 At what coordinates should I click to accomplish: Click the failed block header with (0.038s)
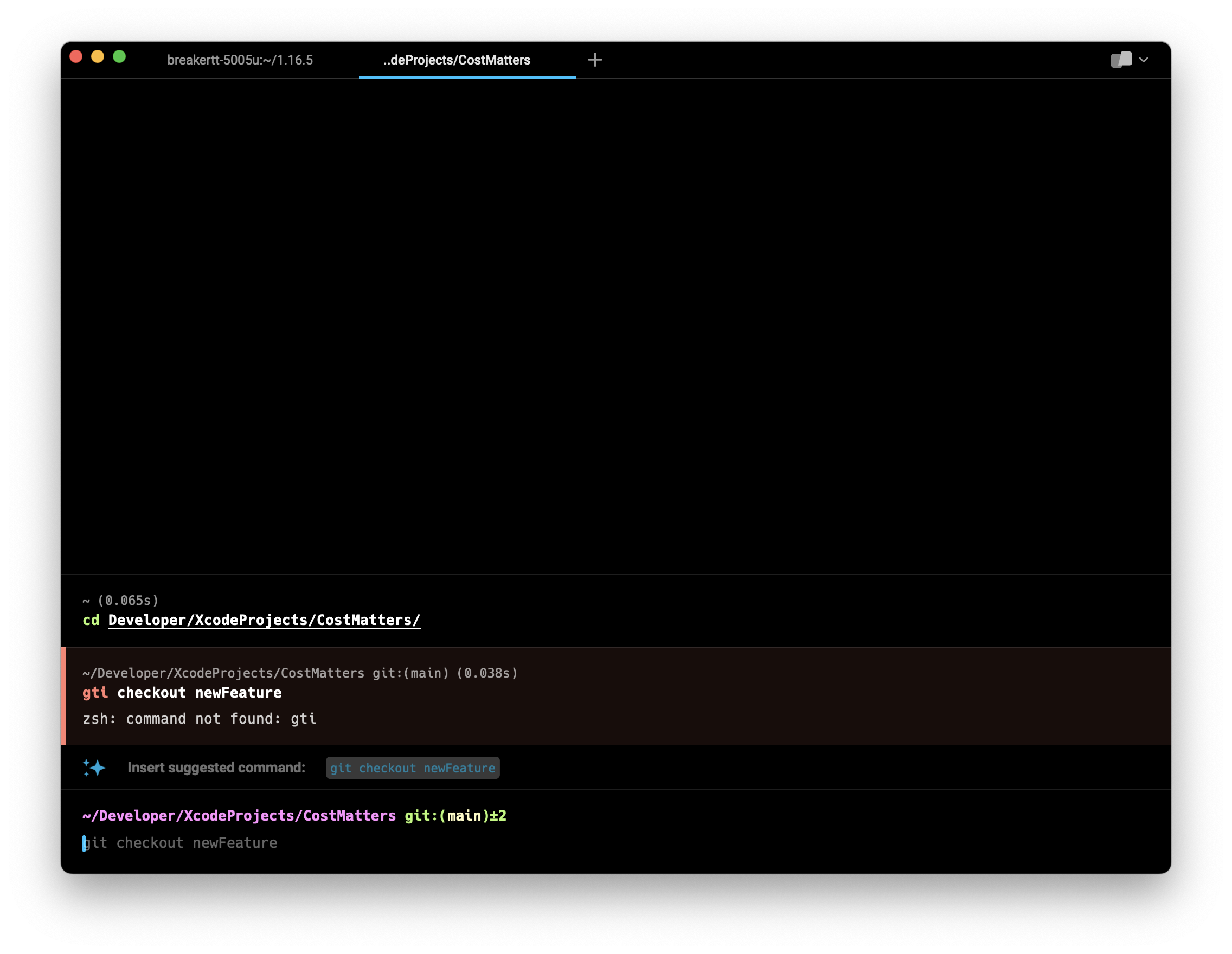(x=300, y=673)
